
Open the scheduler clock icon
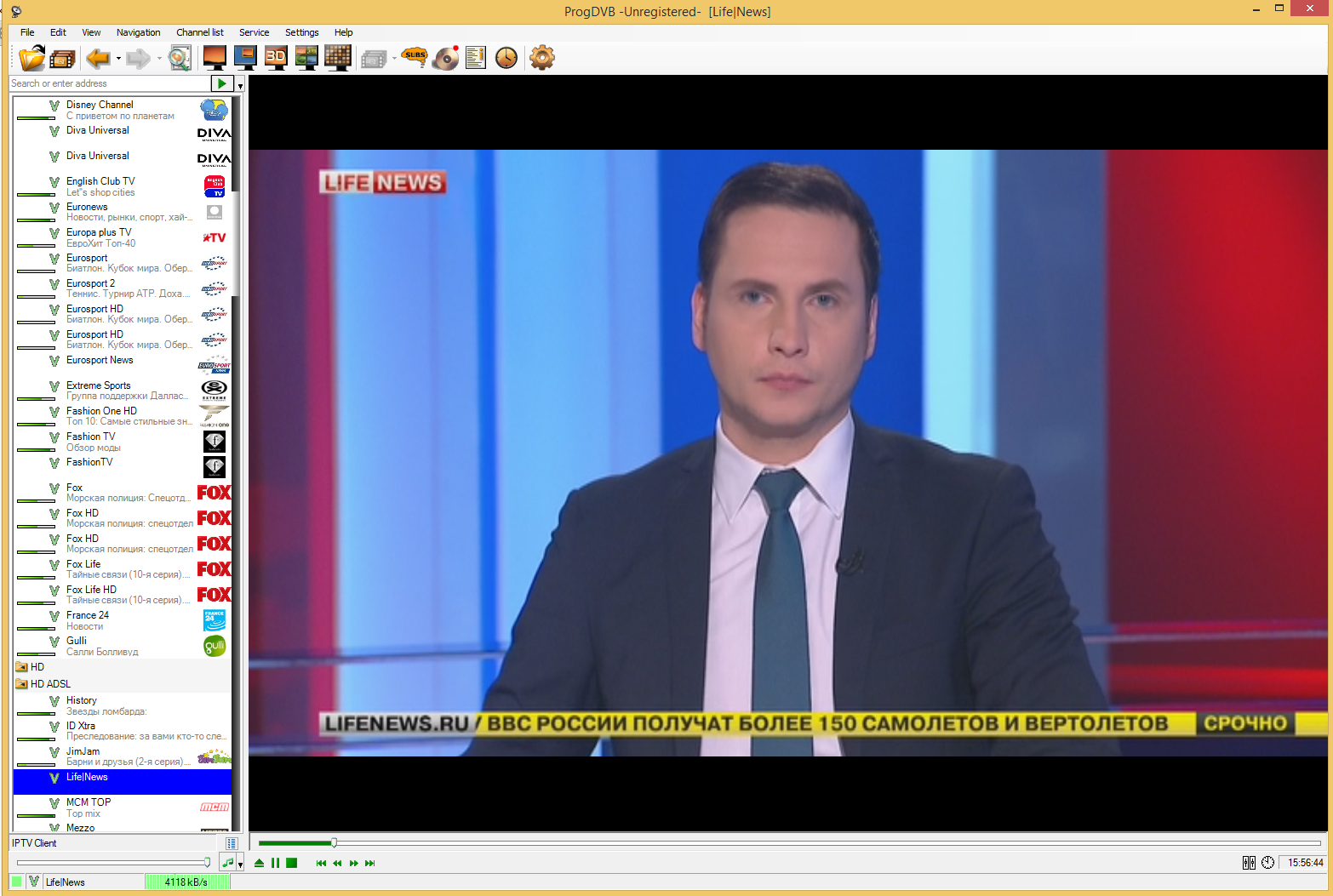click(x=506, y=58)
